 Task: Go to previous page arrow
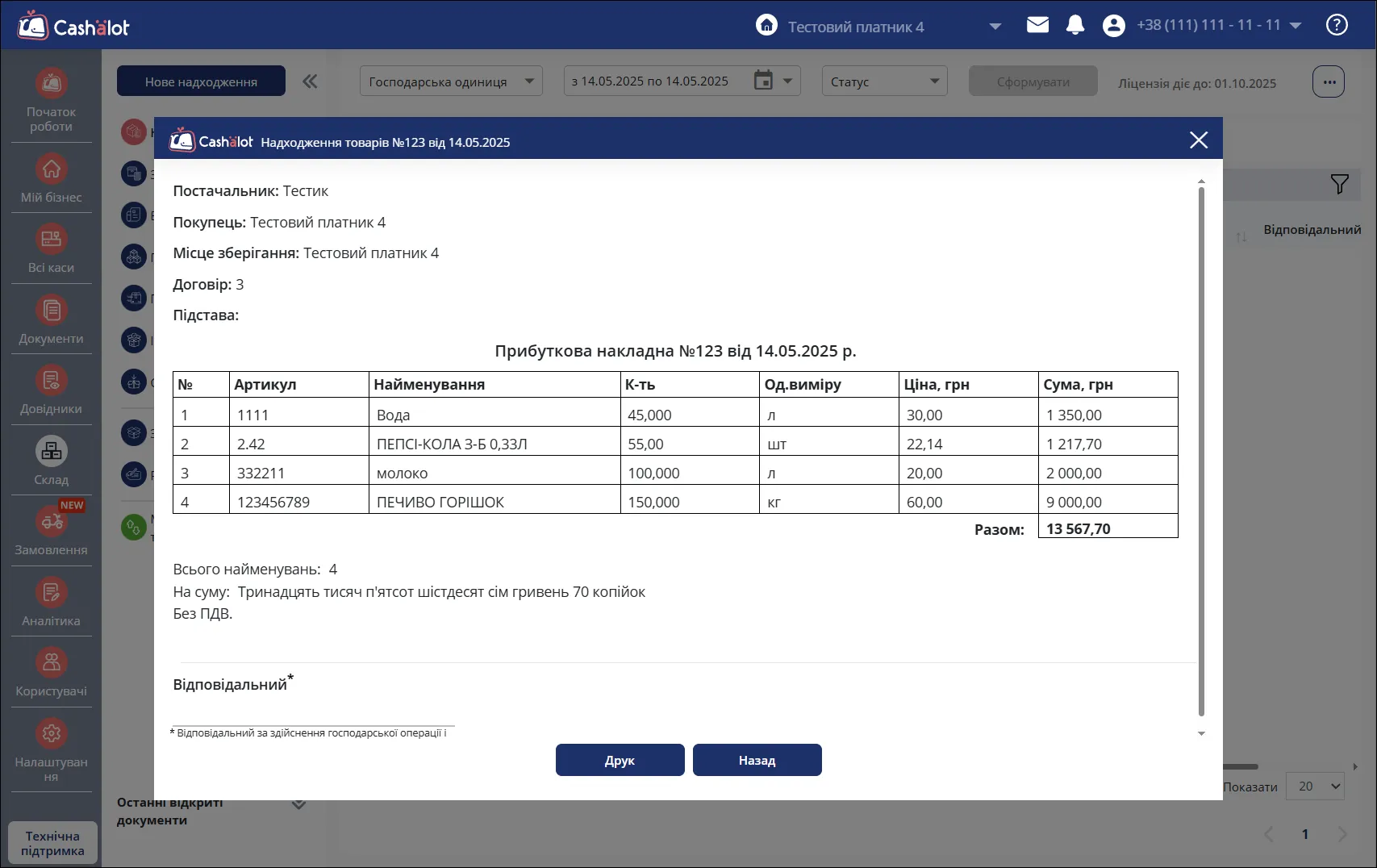click(x=1269, y=834)
